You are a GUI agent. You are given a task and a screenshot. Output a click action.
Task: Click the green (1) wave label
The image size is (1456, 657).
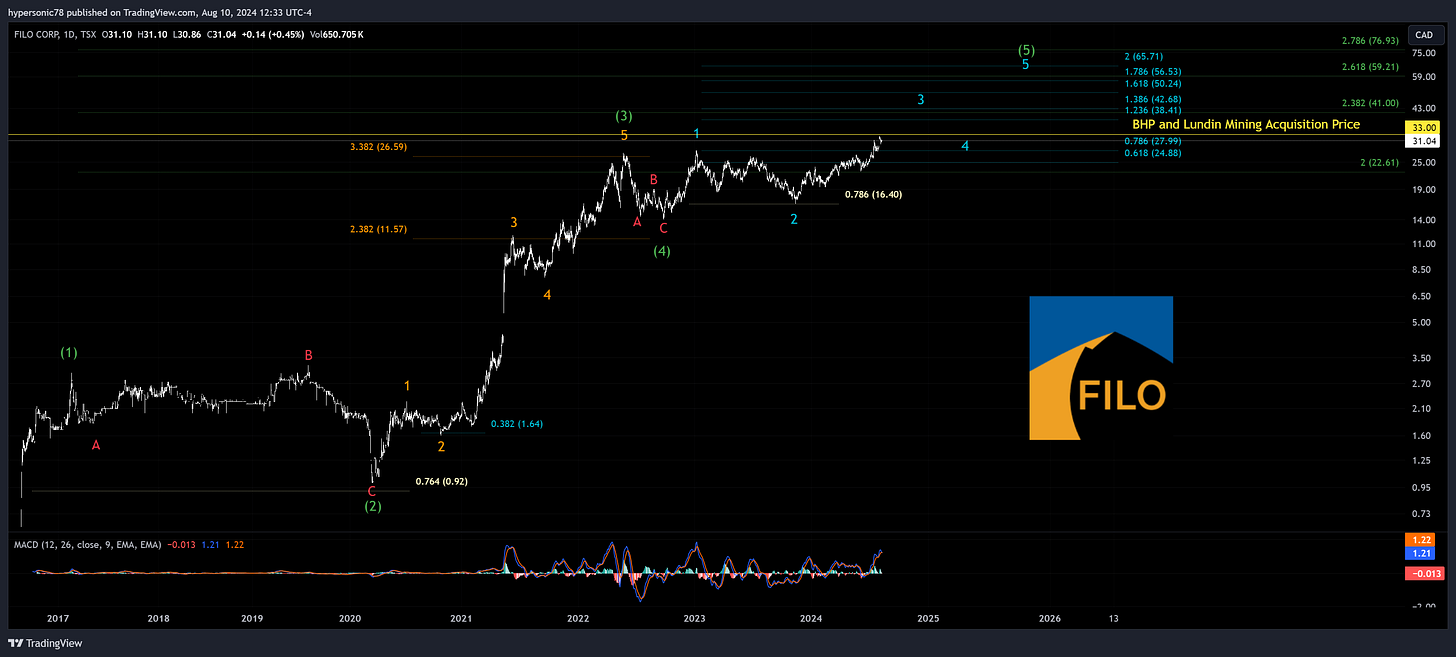click(69, 353)
